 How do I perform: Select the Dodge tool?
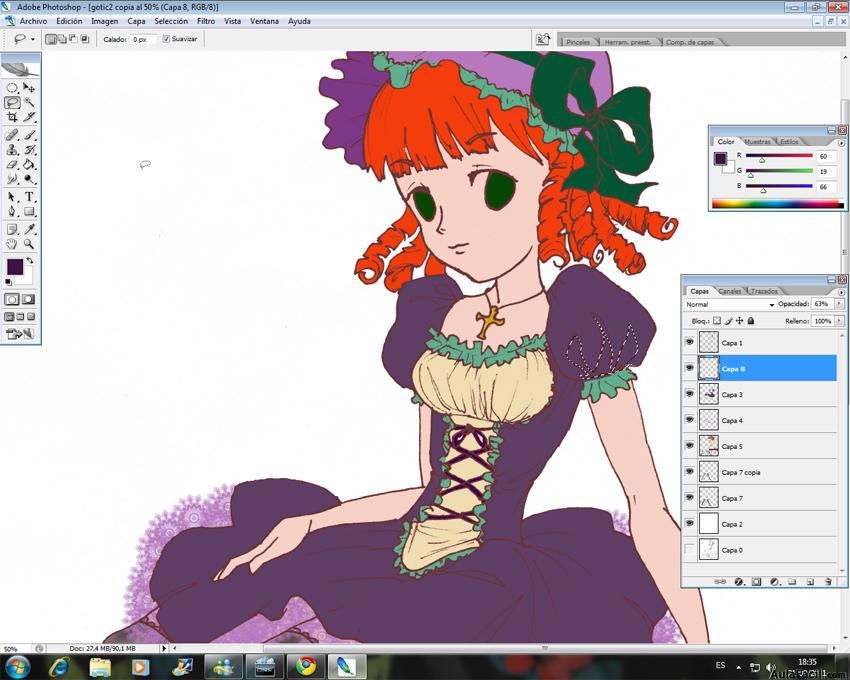pos(29,179)
